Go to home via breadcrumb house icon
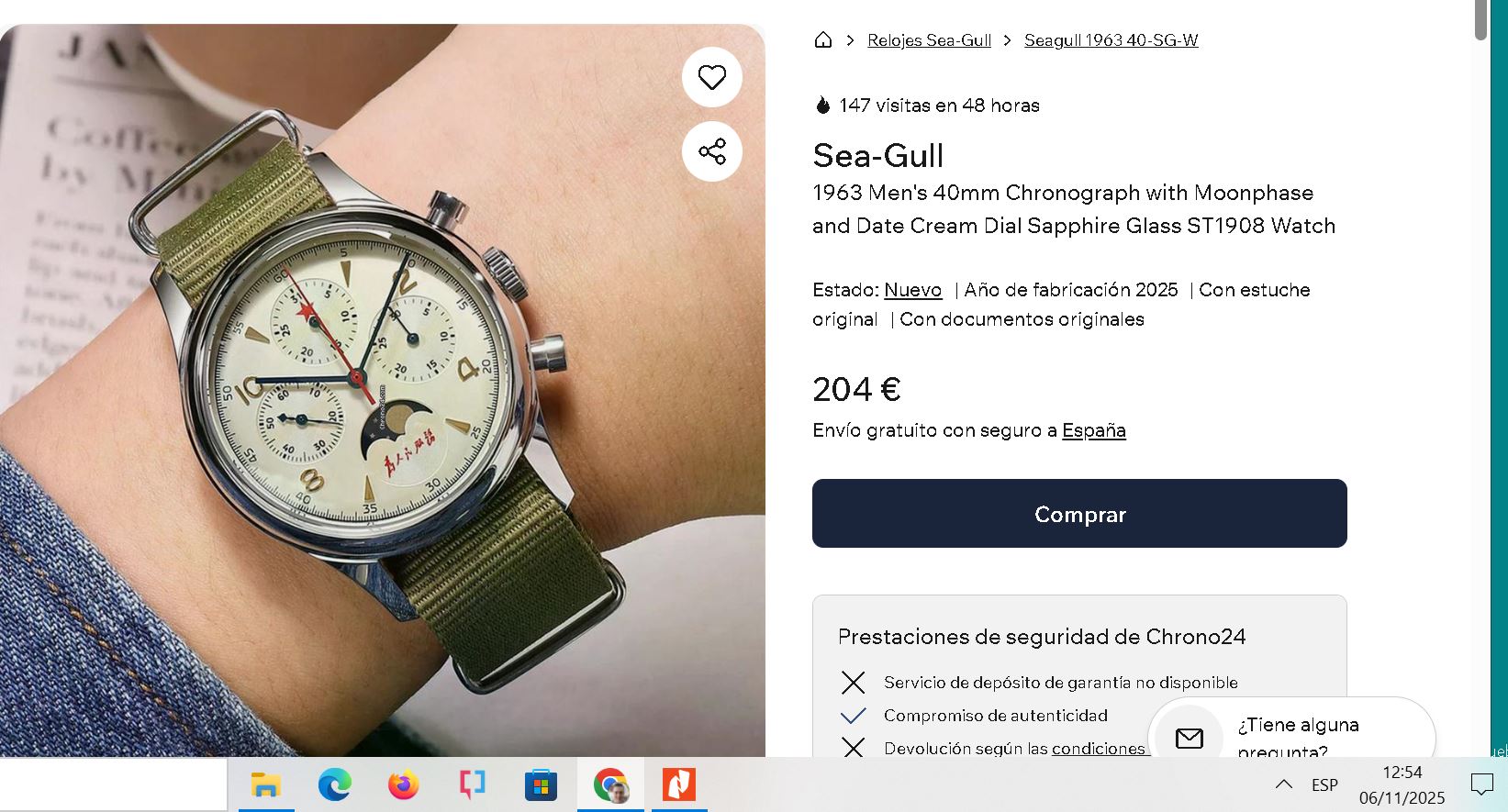Image resolution: width=1508 pixels, height=812 pixels. pos(823,39)
